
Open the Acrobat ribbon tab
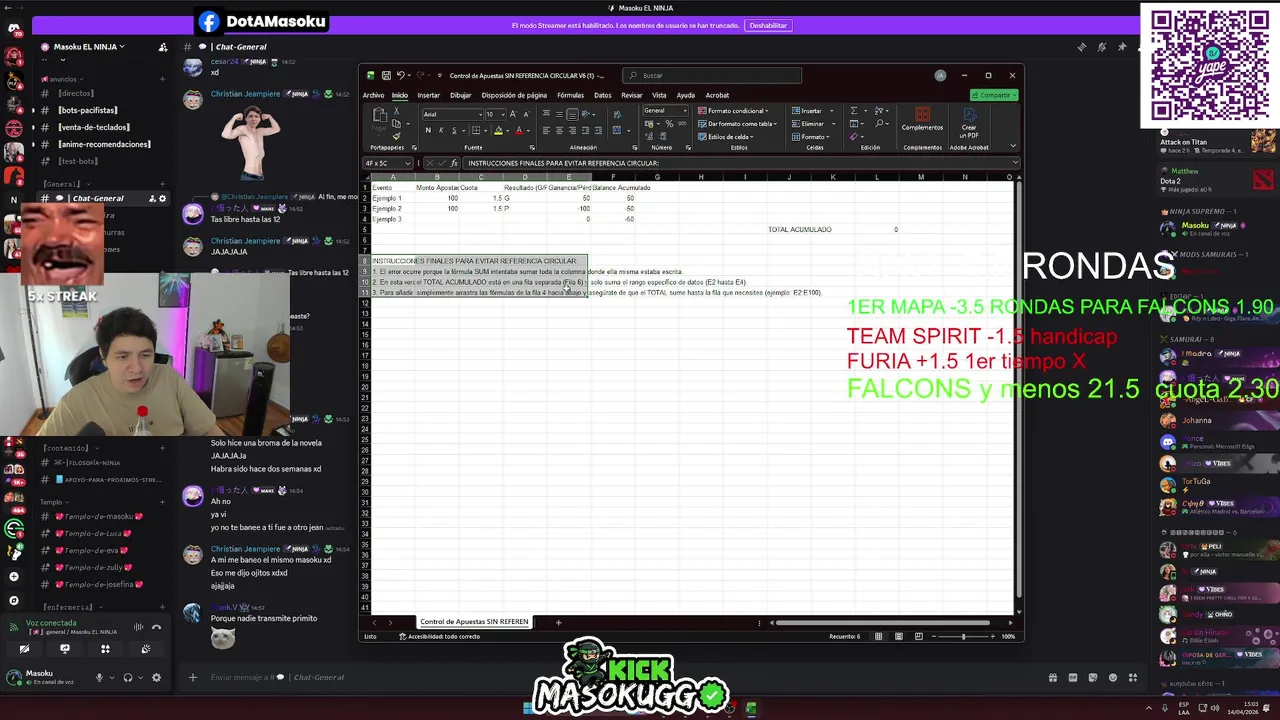click(717, 95)
